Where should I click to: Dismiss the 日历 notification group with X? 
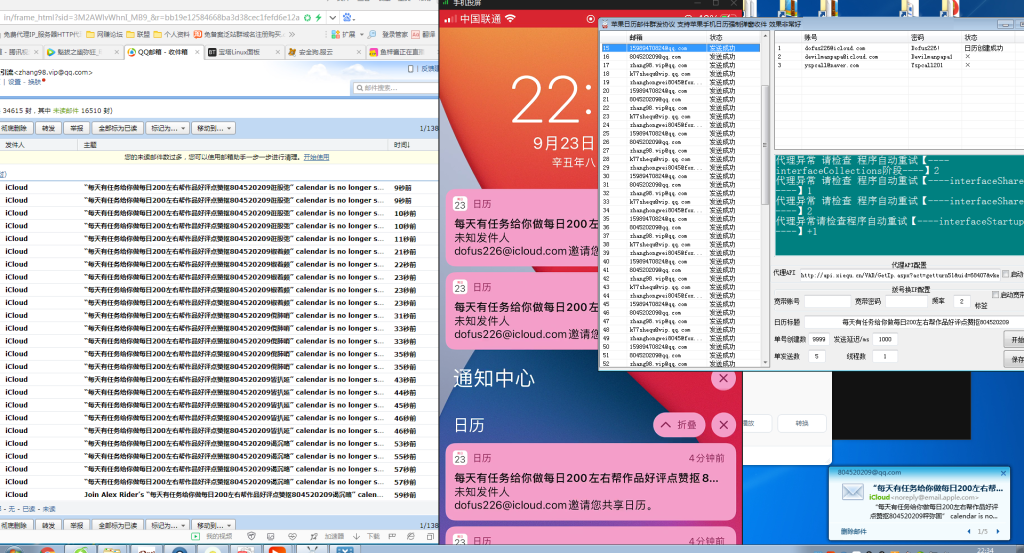click(x=722, y=424)
